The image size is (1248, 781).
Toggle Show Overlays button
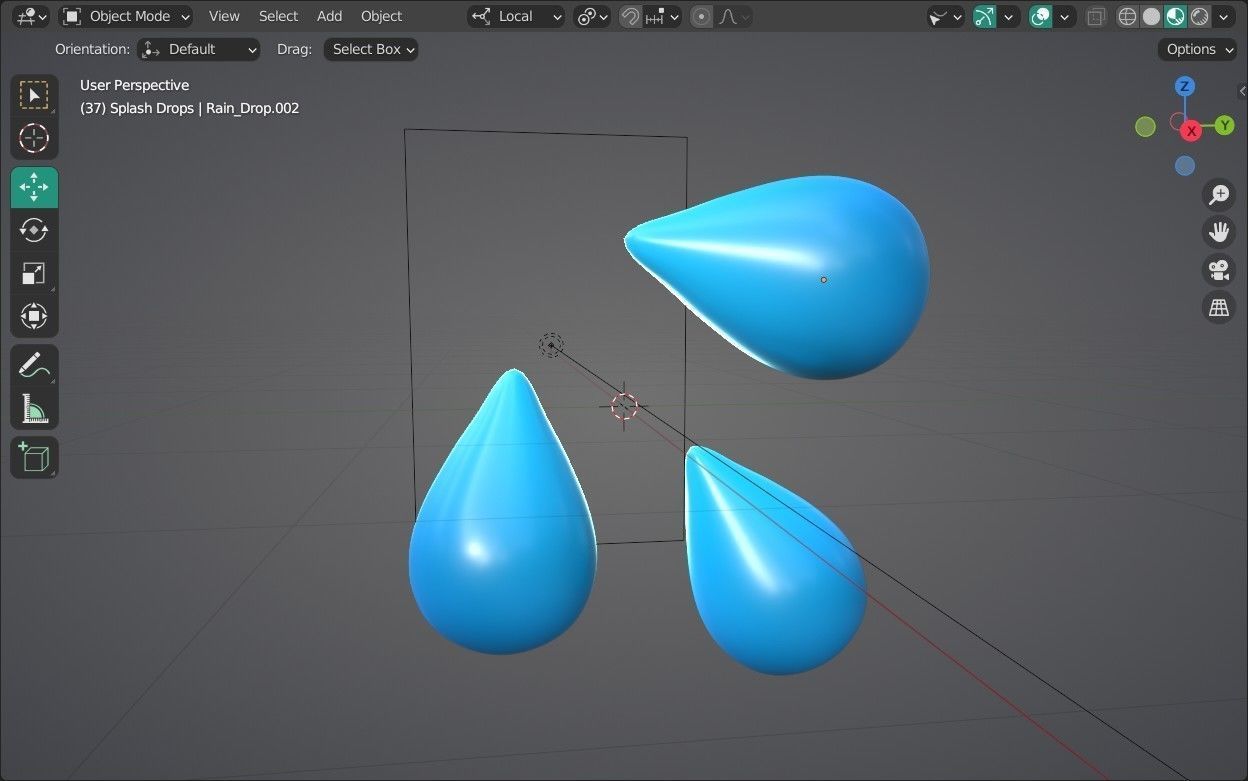pos(1041,16)
